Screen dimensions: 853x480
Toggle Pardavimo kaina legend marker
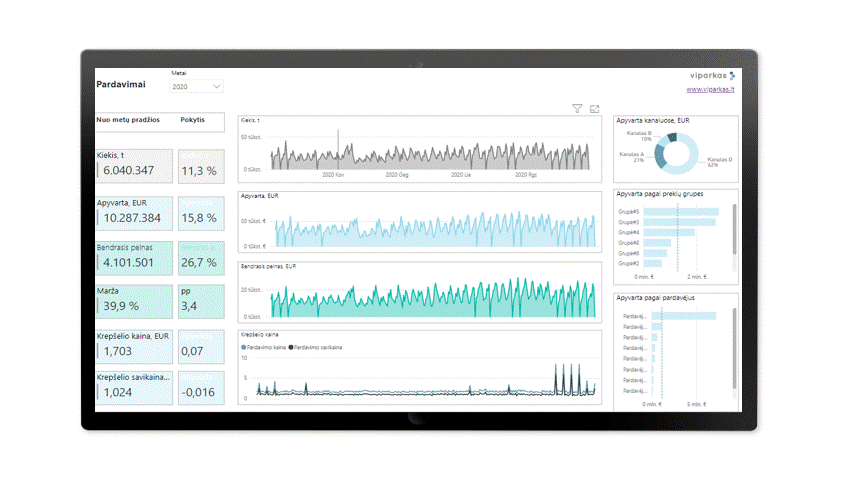point(245,346)
